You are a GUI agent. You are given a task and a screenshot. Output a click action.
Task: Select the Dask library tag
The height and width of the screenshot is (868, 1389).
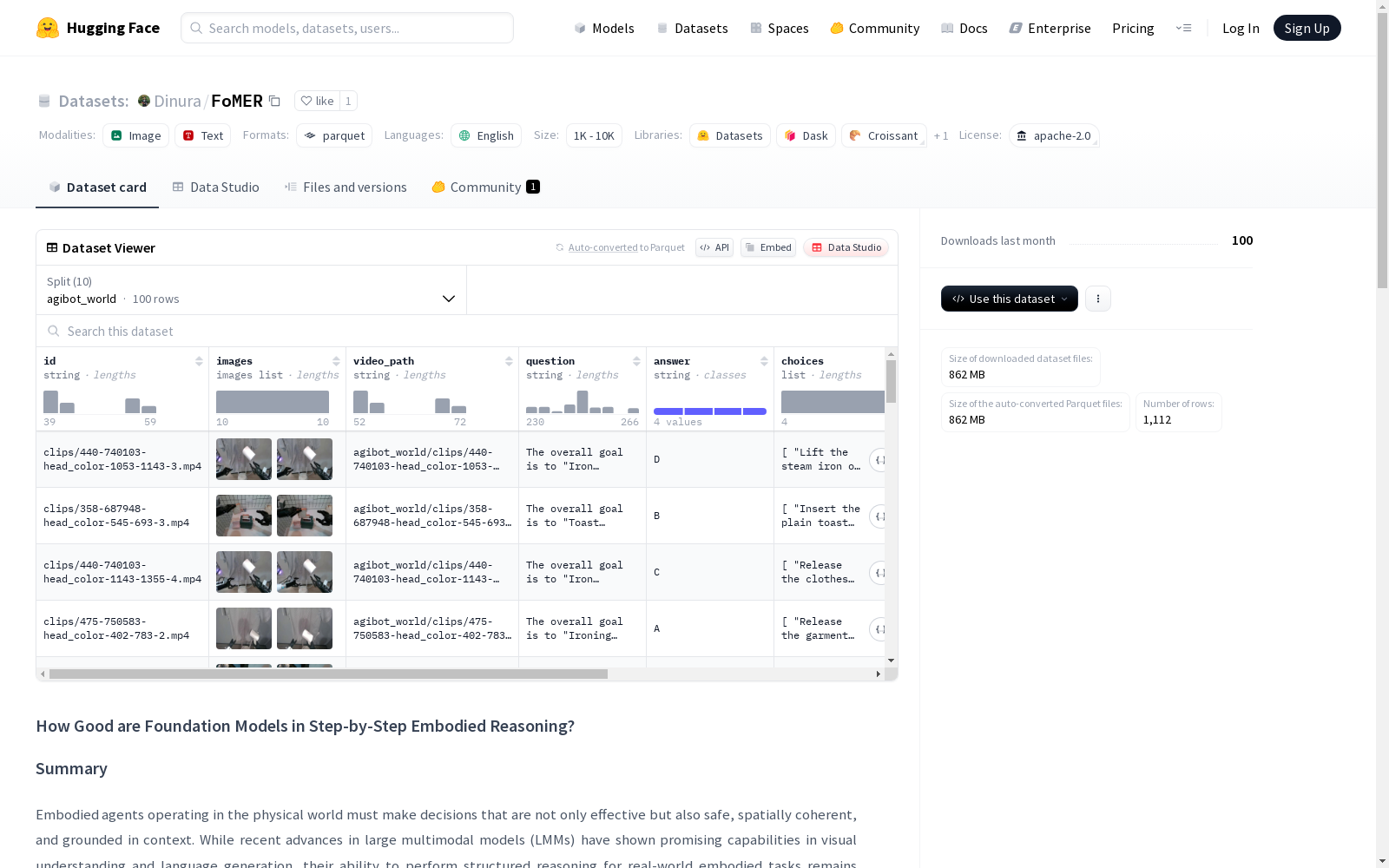[x=806, y=135]
